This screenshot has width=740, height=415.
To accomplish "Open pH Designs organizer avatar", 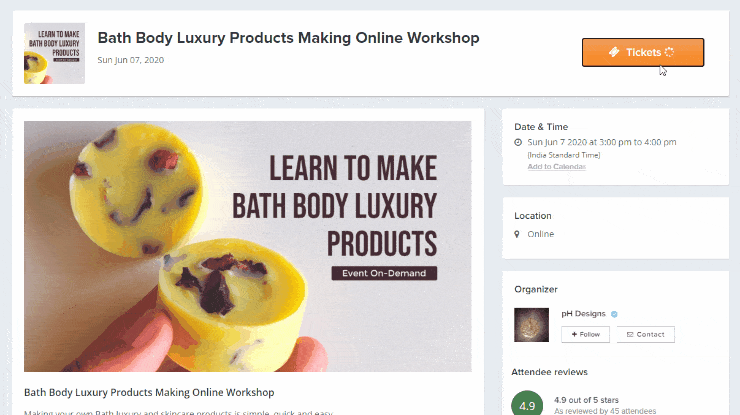I will point(531,325).
